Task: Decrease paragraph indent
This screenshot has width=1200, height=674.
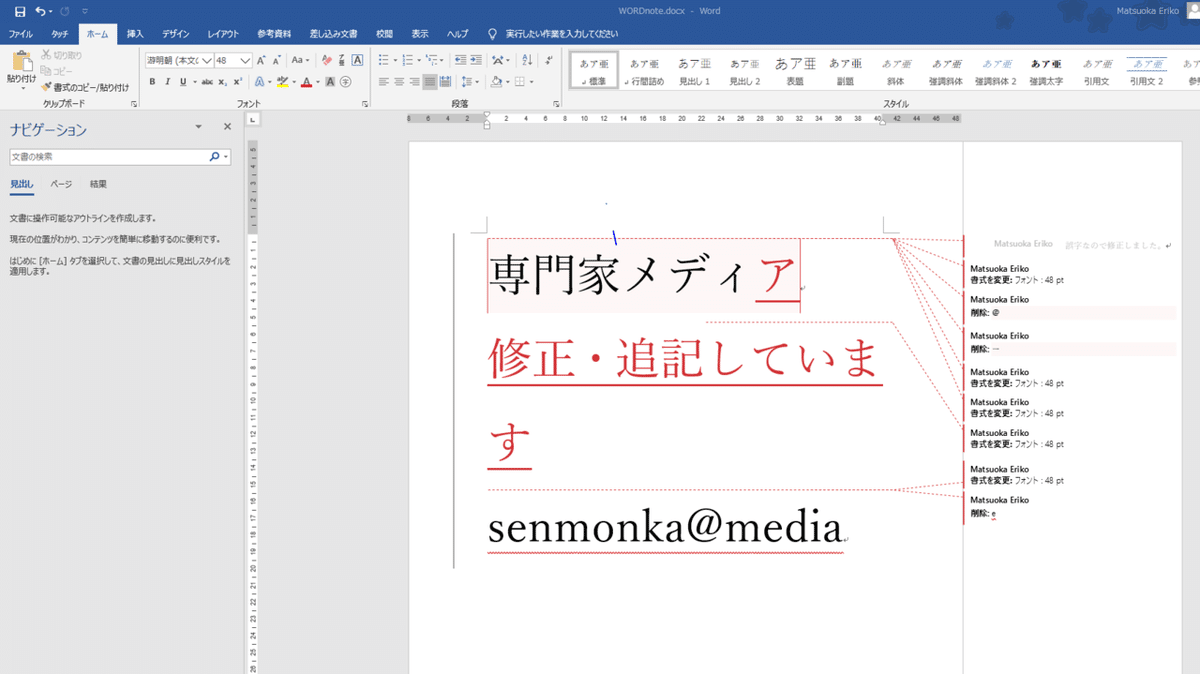Action: (461, 60)
